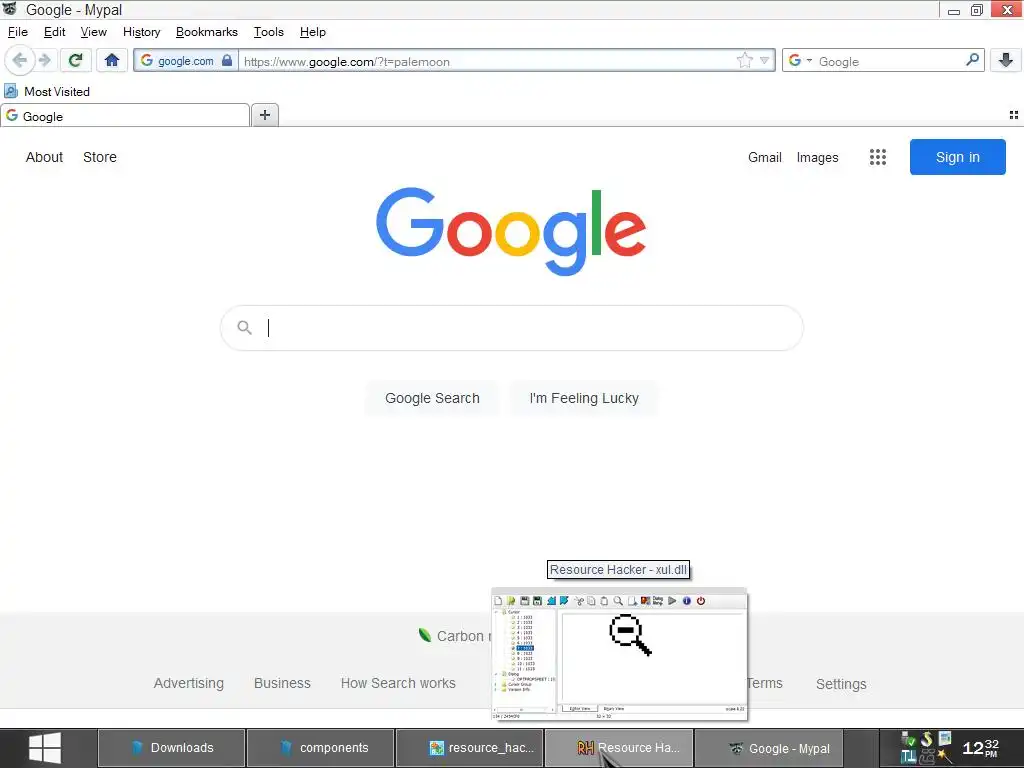The image size is (1024, 768).
Task: Go to the Home page
Action: (x=112, y=61)
